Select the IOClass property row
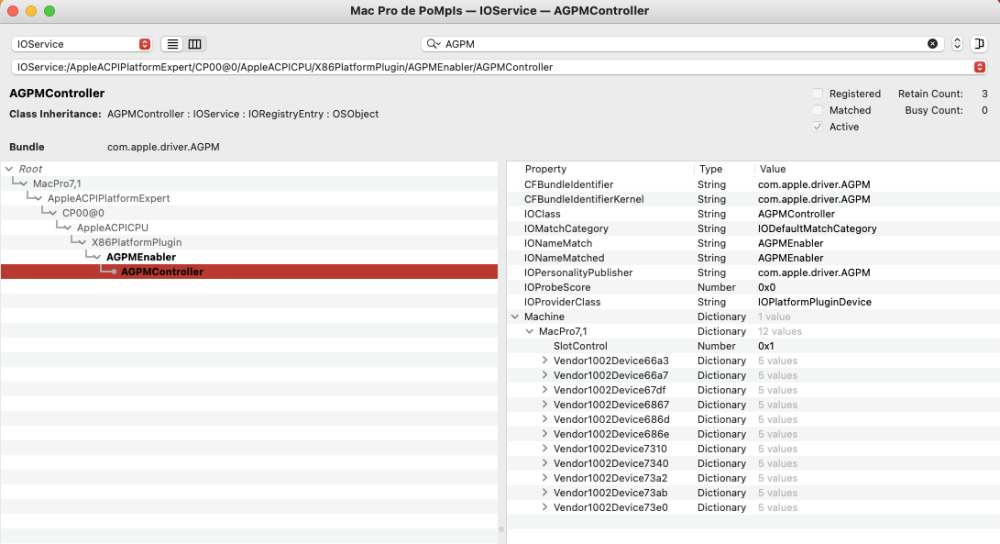 pyautogui.click(x=753, y=214)
